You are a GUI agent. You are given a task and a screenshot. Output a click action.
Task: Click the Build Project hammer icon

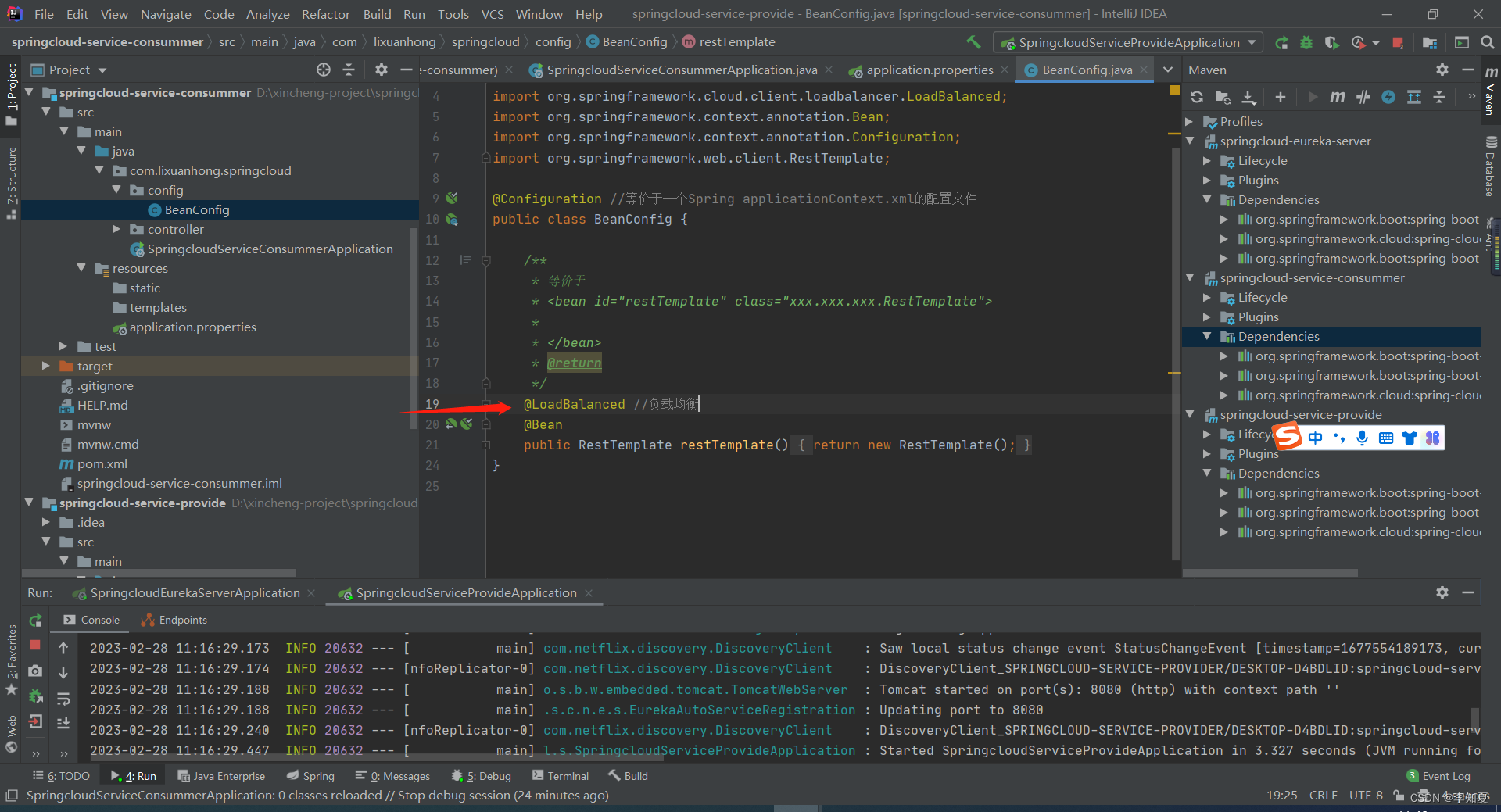coord(973,42)
